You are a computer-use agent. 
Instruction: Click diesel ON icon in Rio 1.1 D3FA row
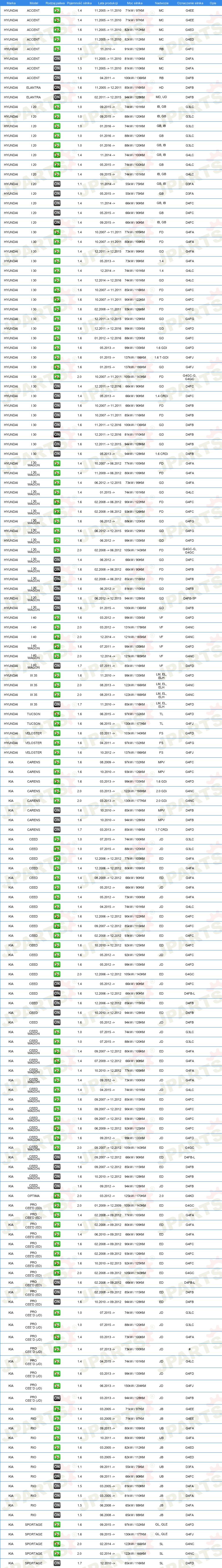click(57, 1467)
